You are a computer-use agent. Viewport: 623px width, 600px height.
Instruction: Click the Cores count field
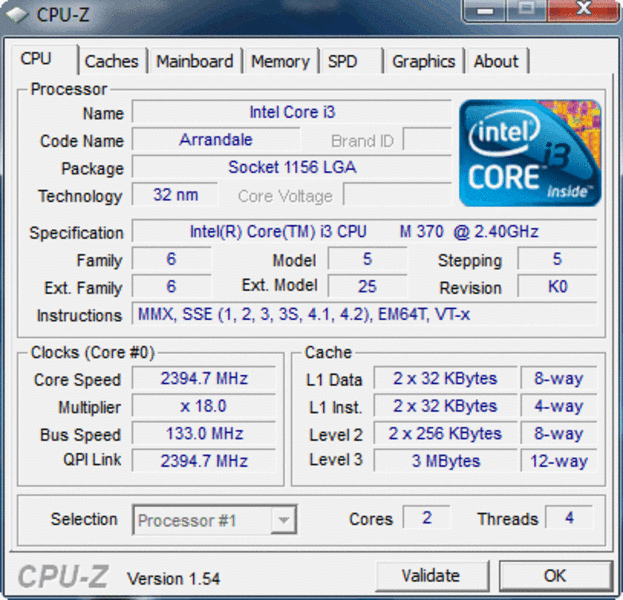click(427, 517)
